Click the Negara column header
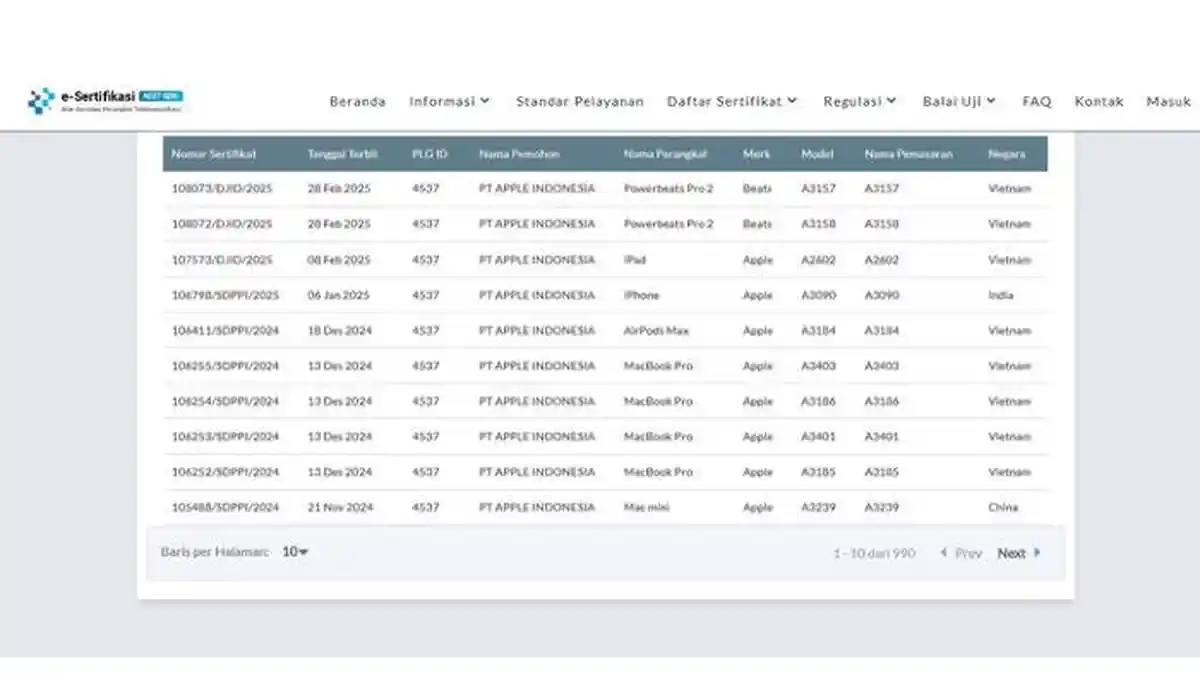Viewport: 1200px width, 675px height. click(1006, 154)
